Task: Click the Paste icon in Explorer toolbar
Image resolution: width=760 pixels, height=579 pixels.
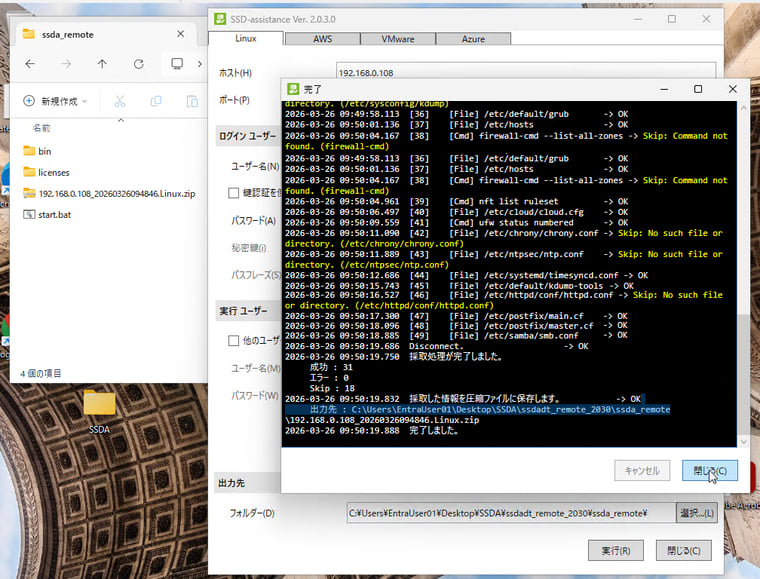Action: pyautogui.click(x=192, y=101)
